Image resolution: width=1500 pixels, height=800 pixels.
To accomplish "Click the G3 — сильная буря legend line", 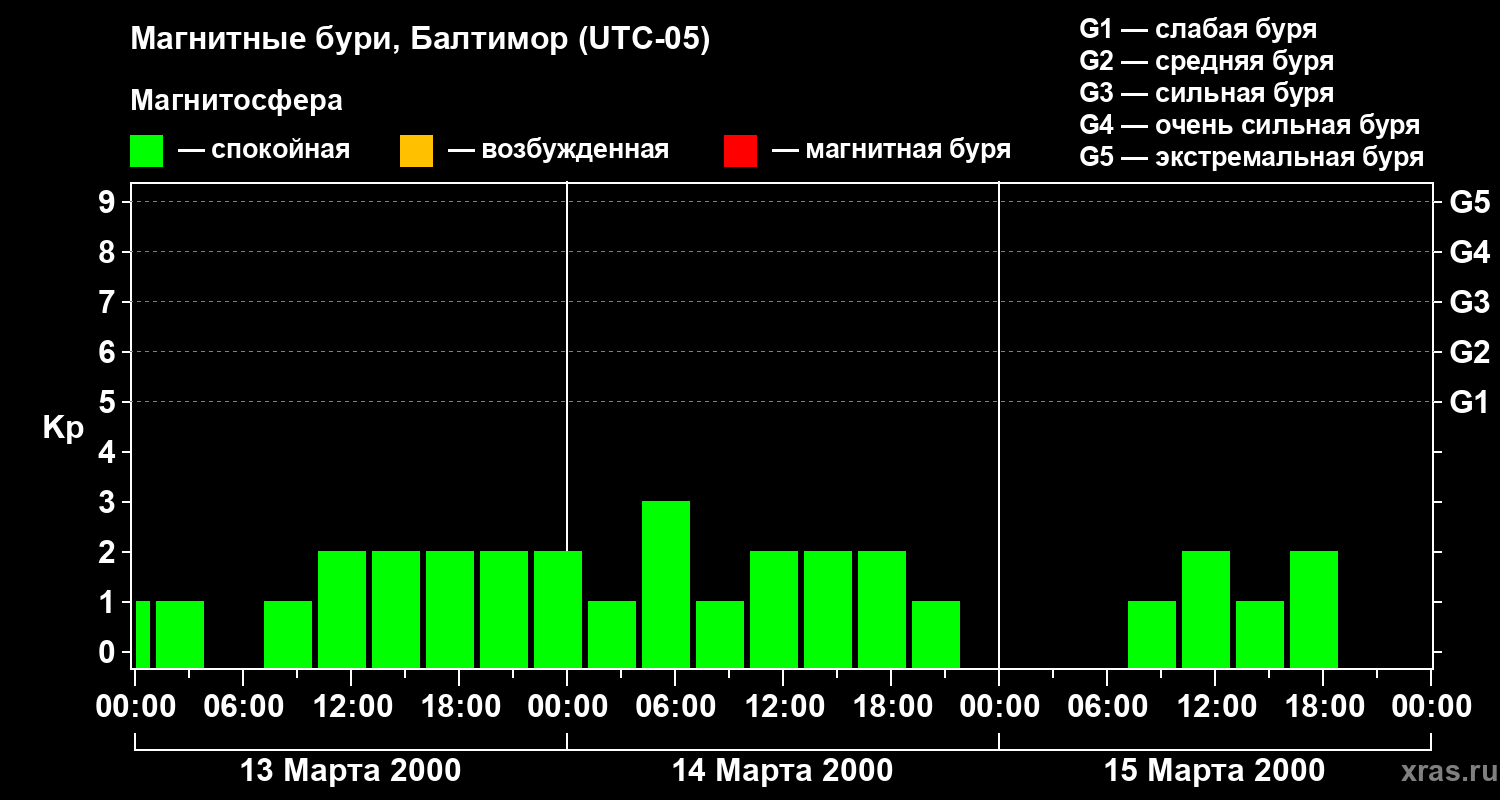I will (x=1206, y=93).
